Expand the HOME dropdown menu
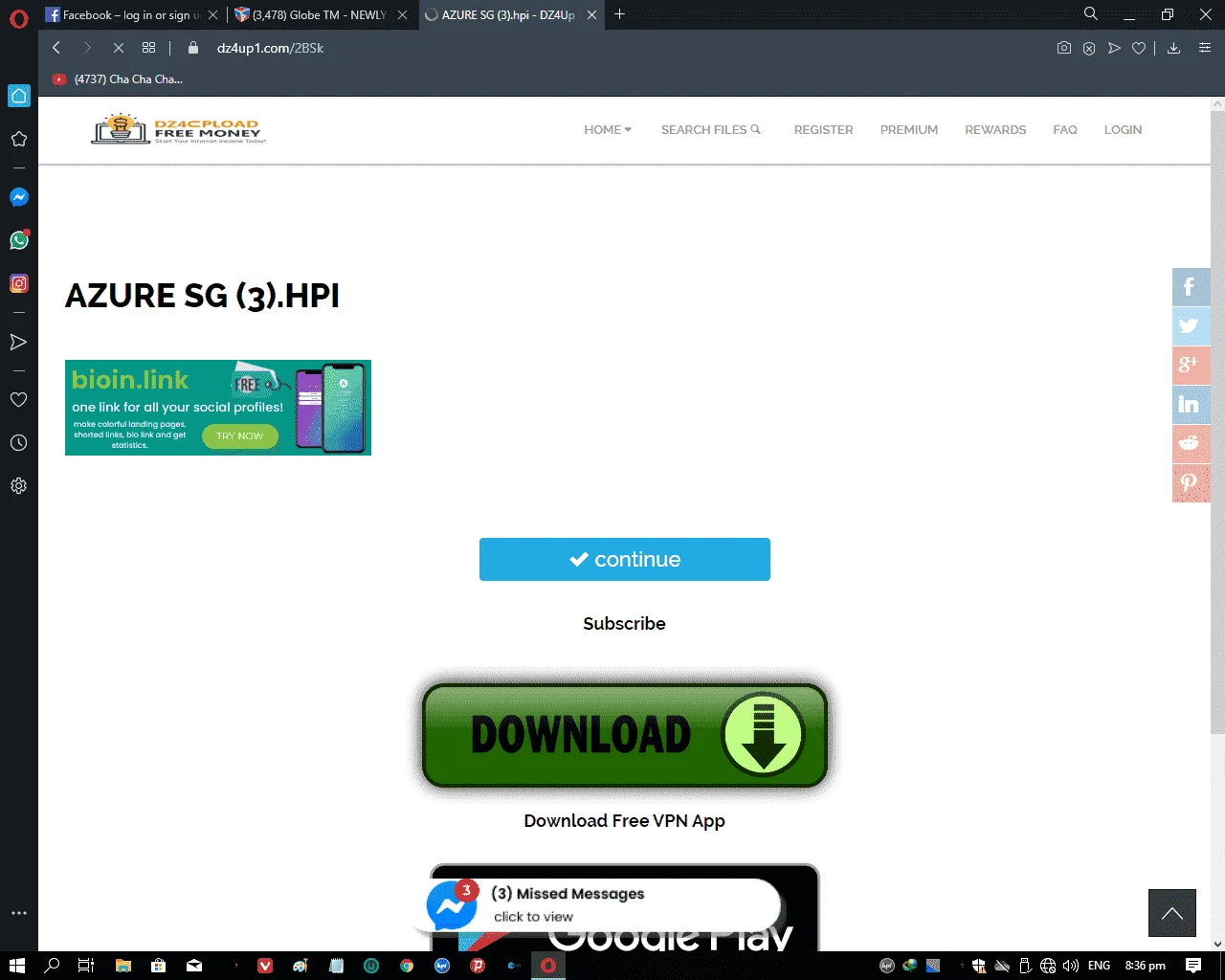The width and height of the screenshot is (1225, 980). click(x=608, y=130)
